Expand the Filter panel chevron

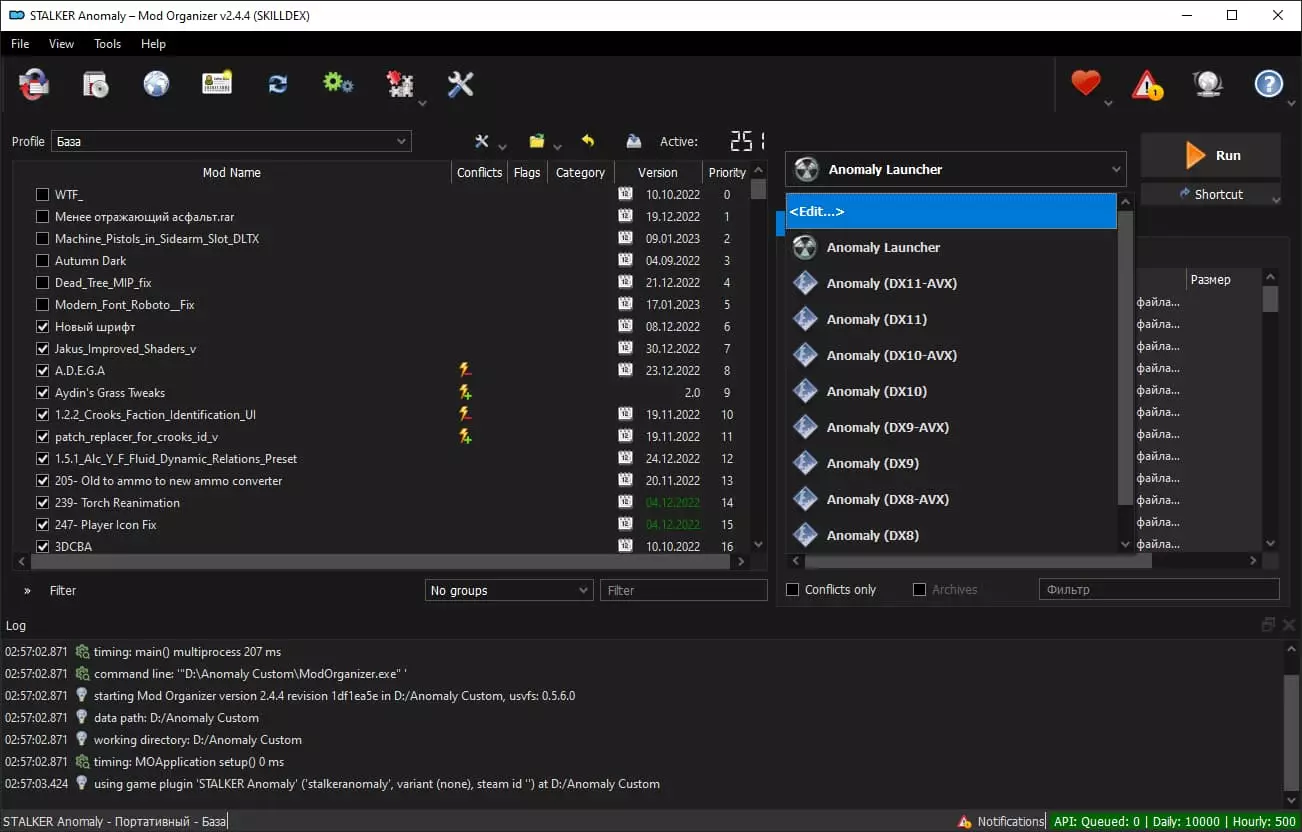pos(27,591)
